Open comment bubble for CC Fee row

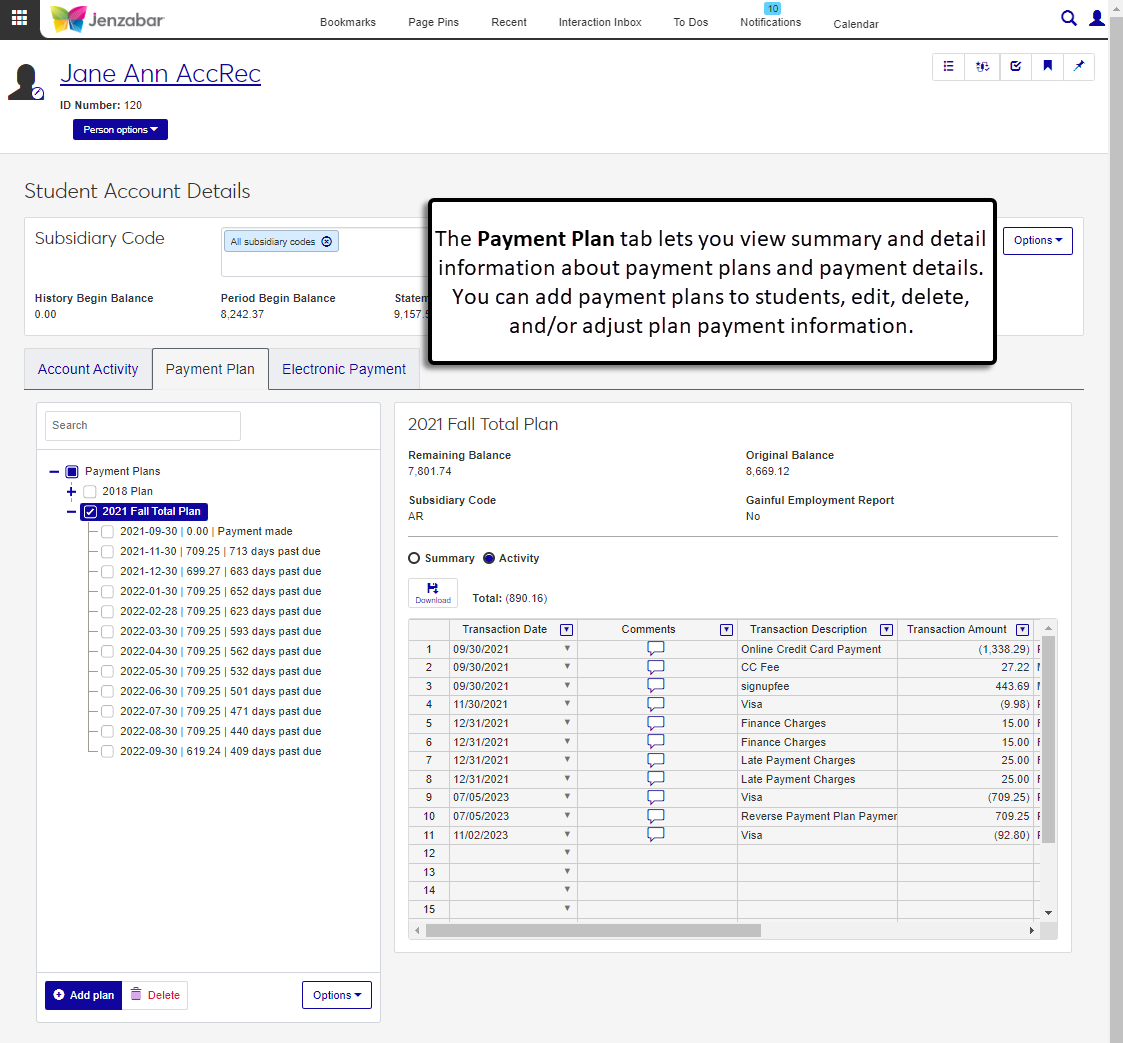656,667
